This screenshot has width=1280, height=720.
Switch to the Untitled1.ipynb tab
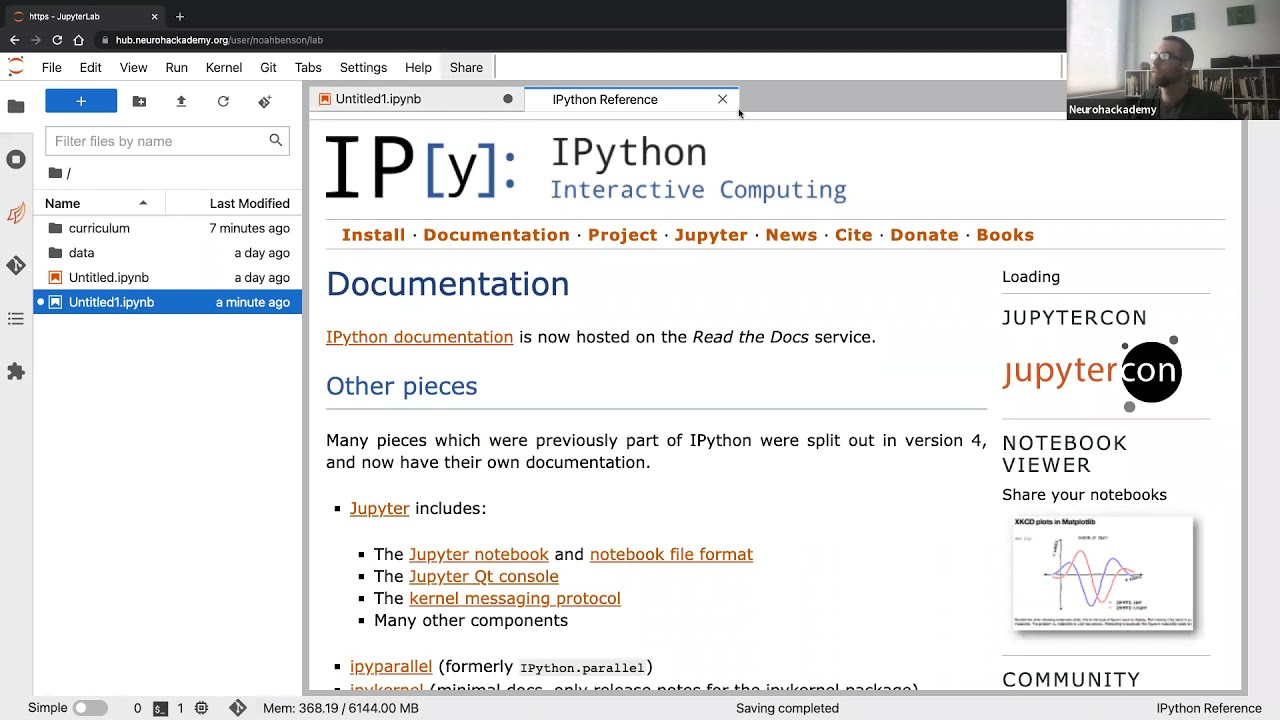tap(415, 99)
